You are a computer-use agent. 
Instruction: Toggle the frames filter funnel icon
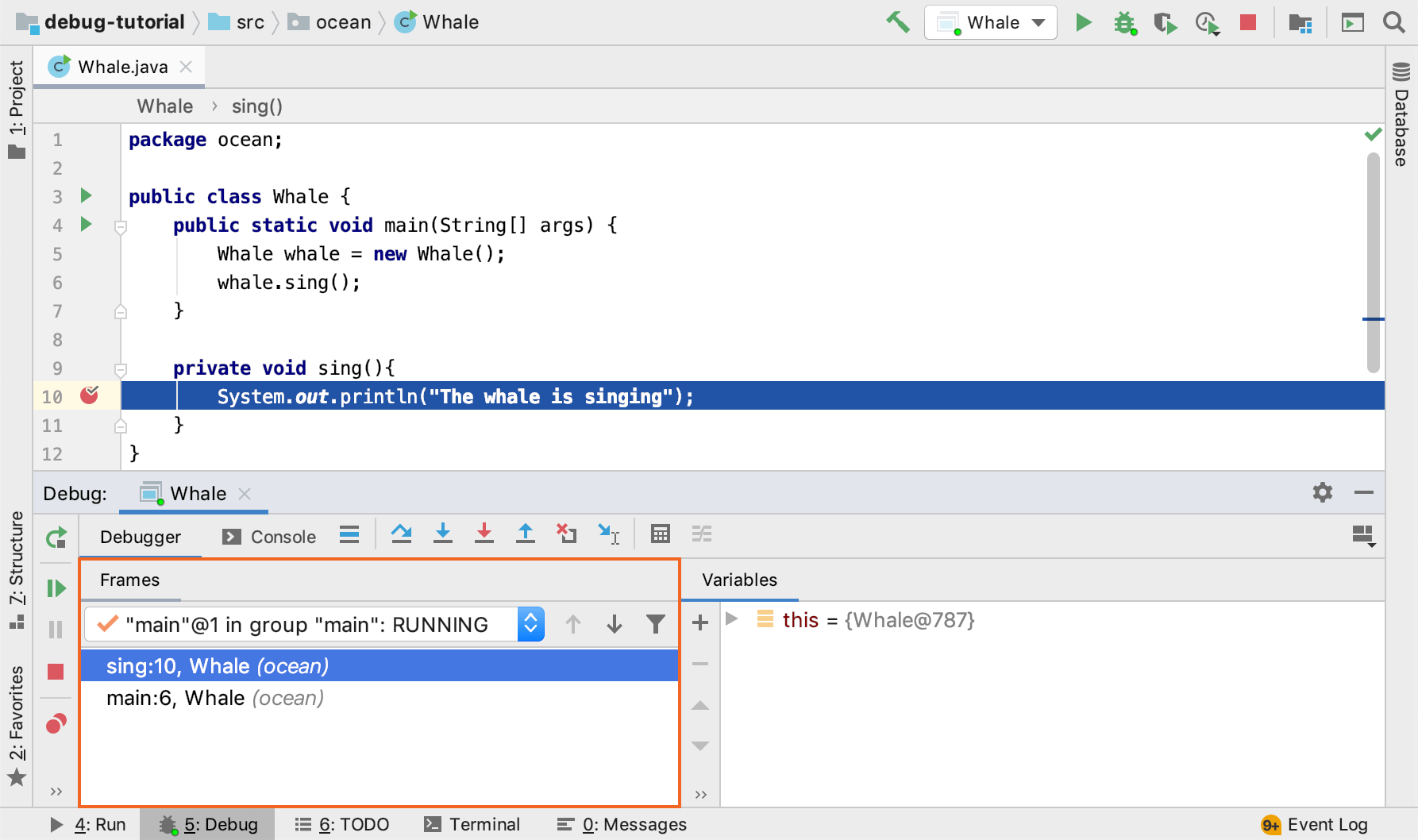(655, 625)
